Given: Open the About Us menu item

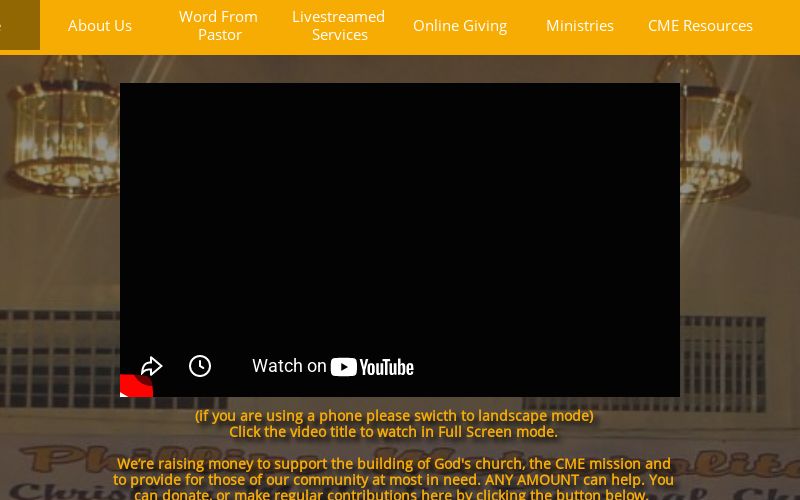Looking at the screenshot, I should [x=100, y=26].
